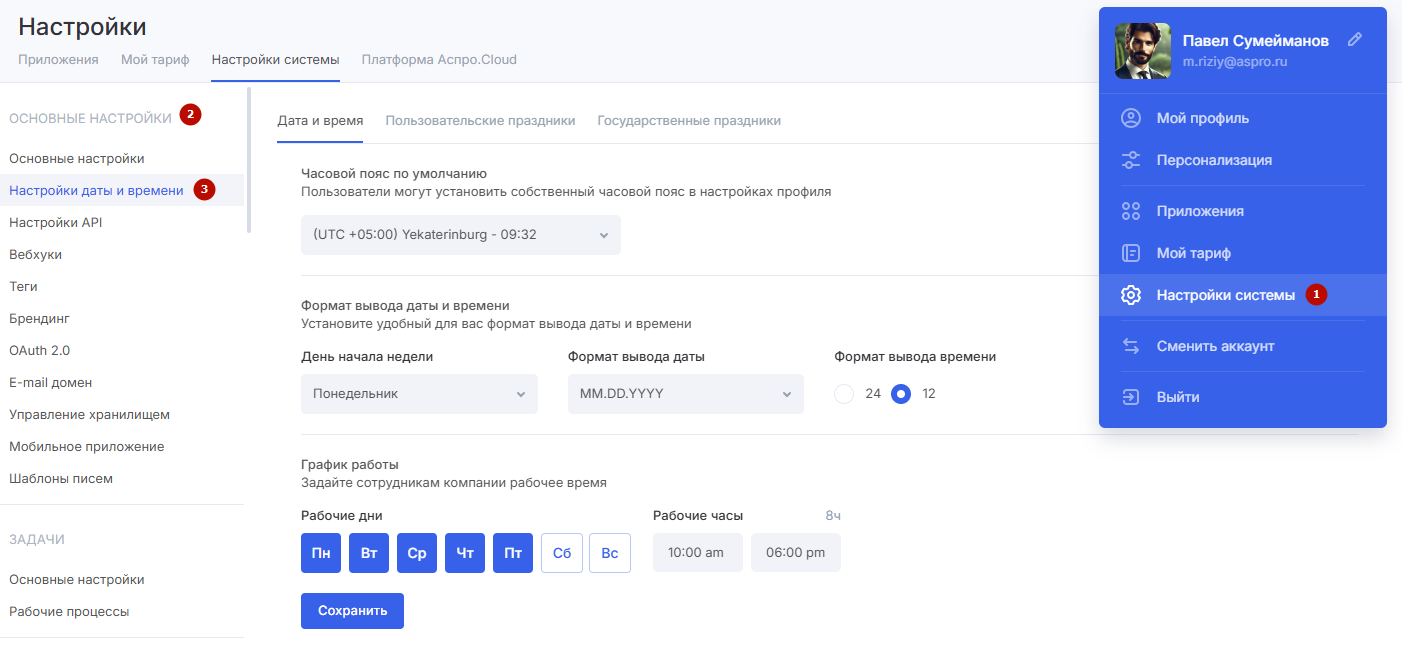This screenshot has height=648, width=1402.
Task: Open Шаблоны писем in the sidebar
Action: [61, 478]
